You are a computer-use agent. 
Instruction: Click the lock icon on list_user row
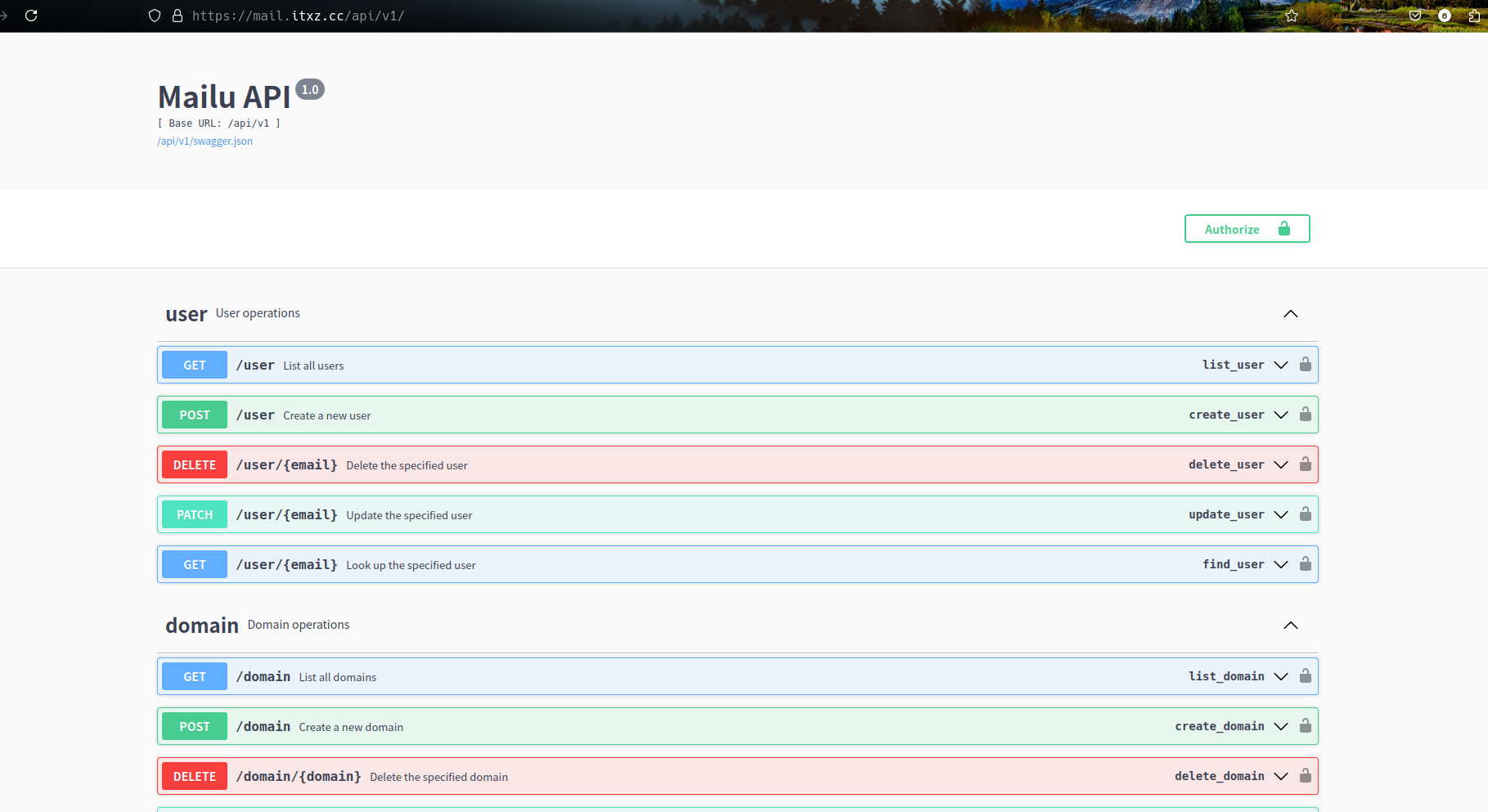pyautogui.click(x=1306, y=365)
